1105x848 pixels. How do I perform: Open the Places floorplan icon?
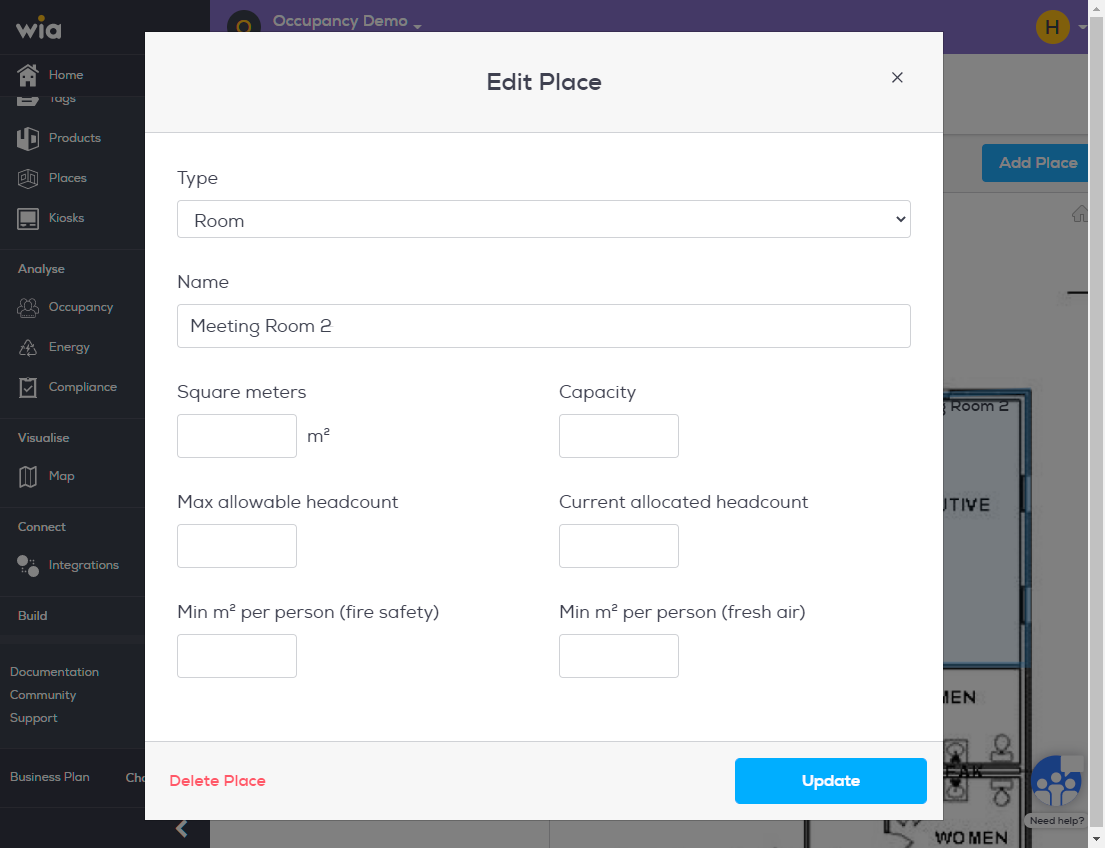[x=27, y=178]
